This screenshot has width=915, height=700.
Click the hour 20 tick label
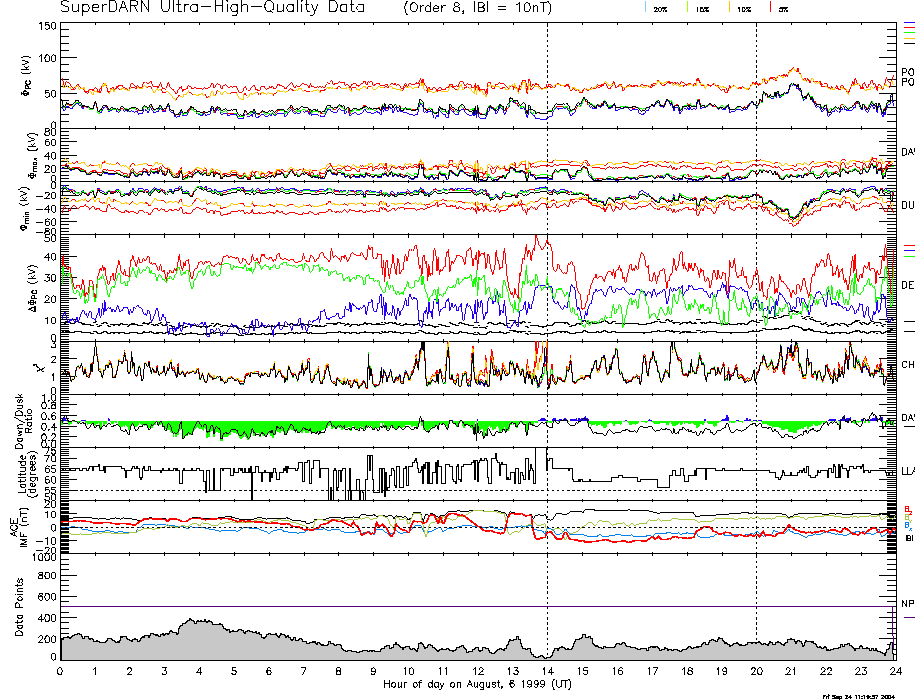point(755,672)
